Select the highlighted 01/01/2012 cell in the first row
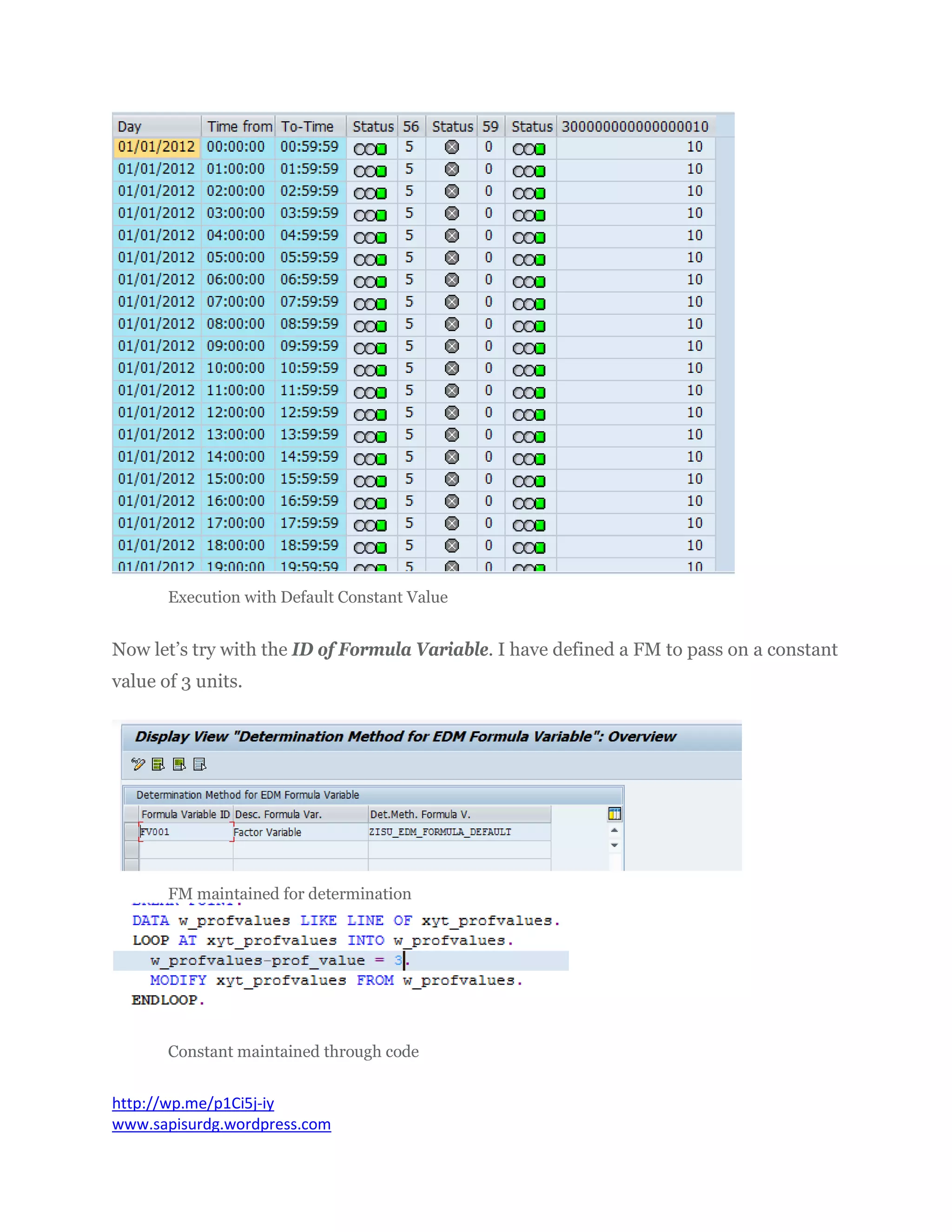 tap(157, 146)
